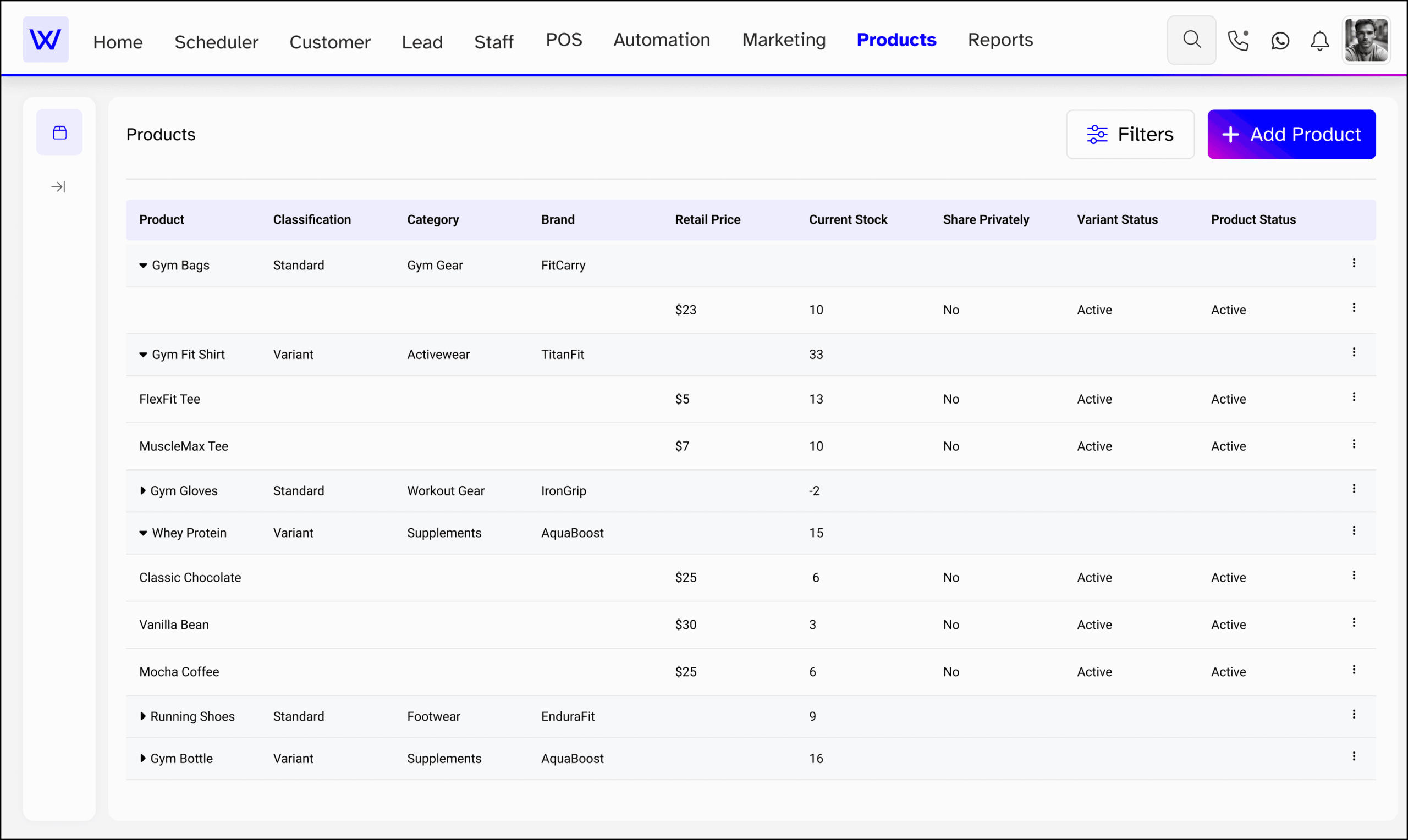
Task: Collapse the Whey Protein group
Action: pos(142,533)
